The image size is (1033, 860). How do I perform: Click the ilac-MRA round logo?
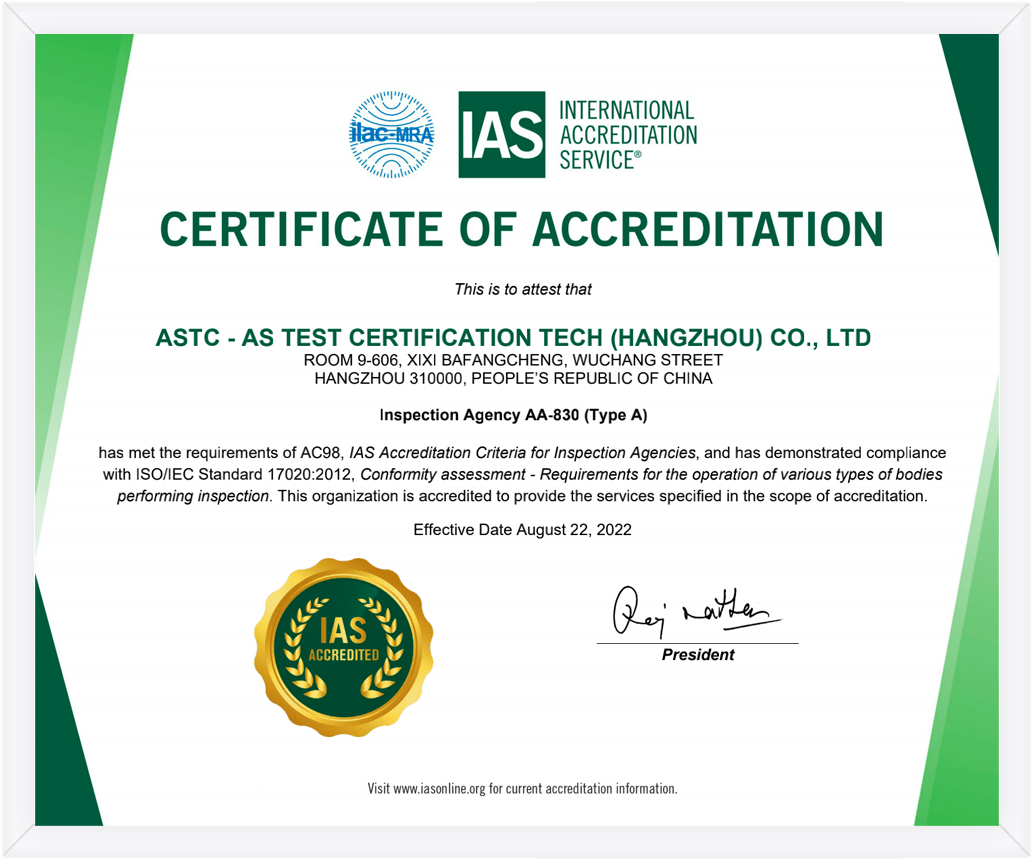[392, 135]
